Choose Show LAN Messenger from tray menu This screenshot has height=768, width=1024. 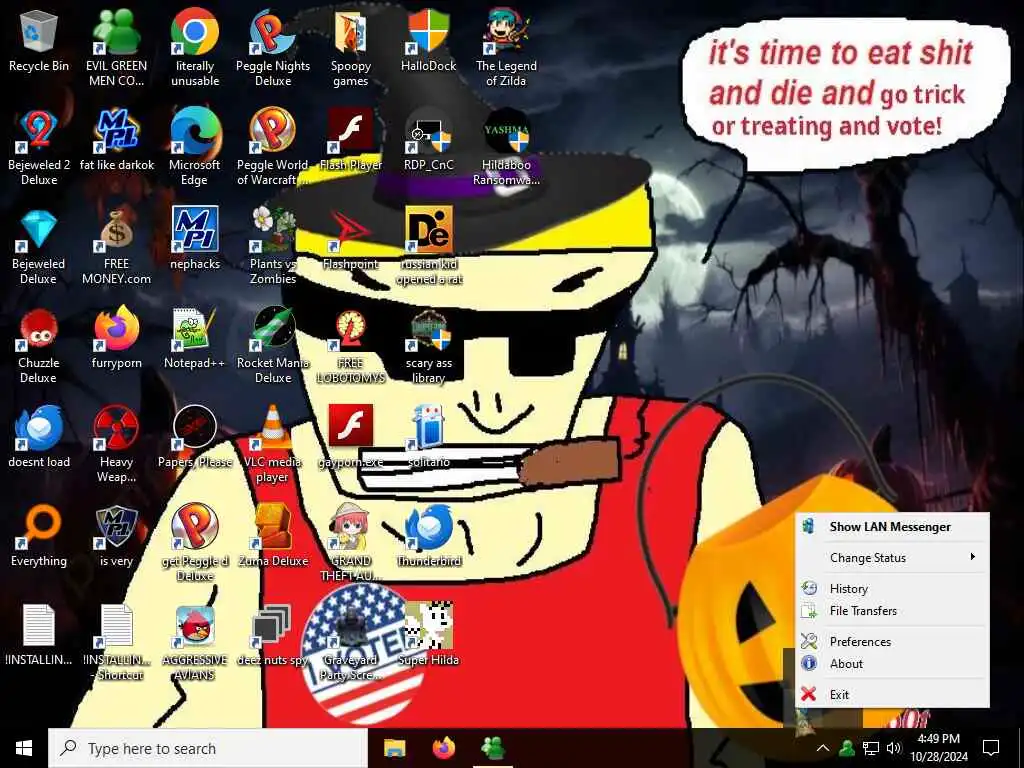click(891, 526)
